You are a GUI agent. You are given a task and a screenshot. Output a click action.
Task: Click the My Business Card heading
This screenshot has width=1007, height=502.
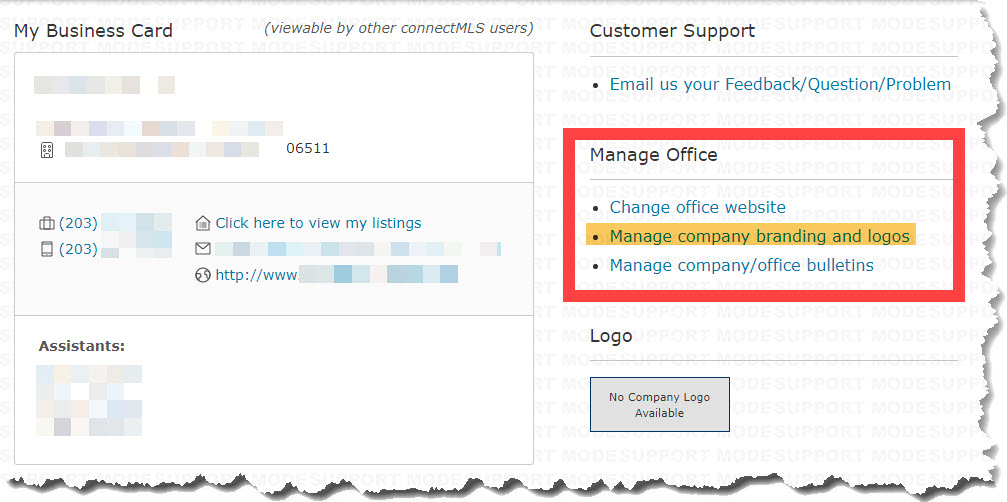pos(93,31)
